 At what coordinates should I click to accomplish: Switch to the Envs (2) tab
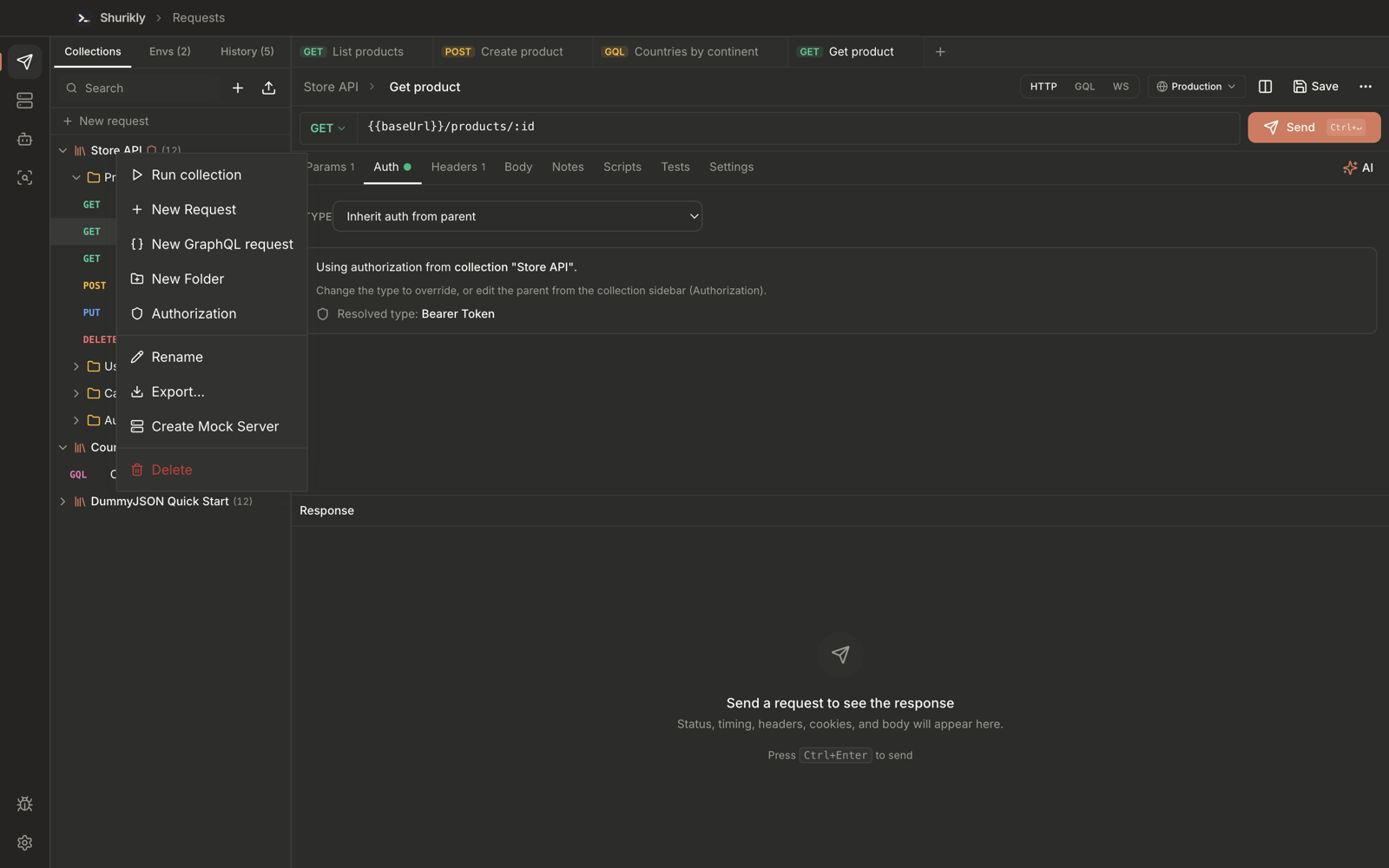point(170,52)
